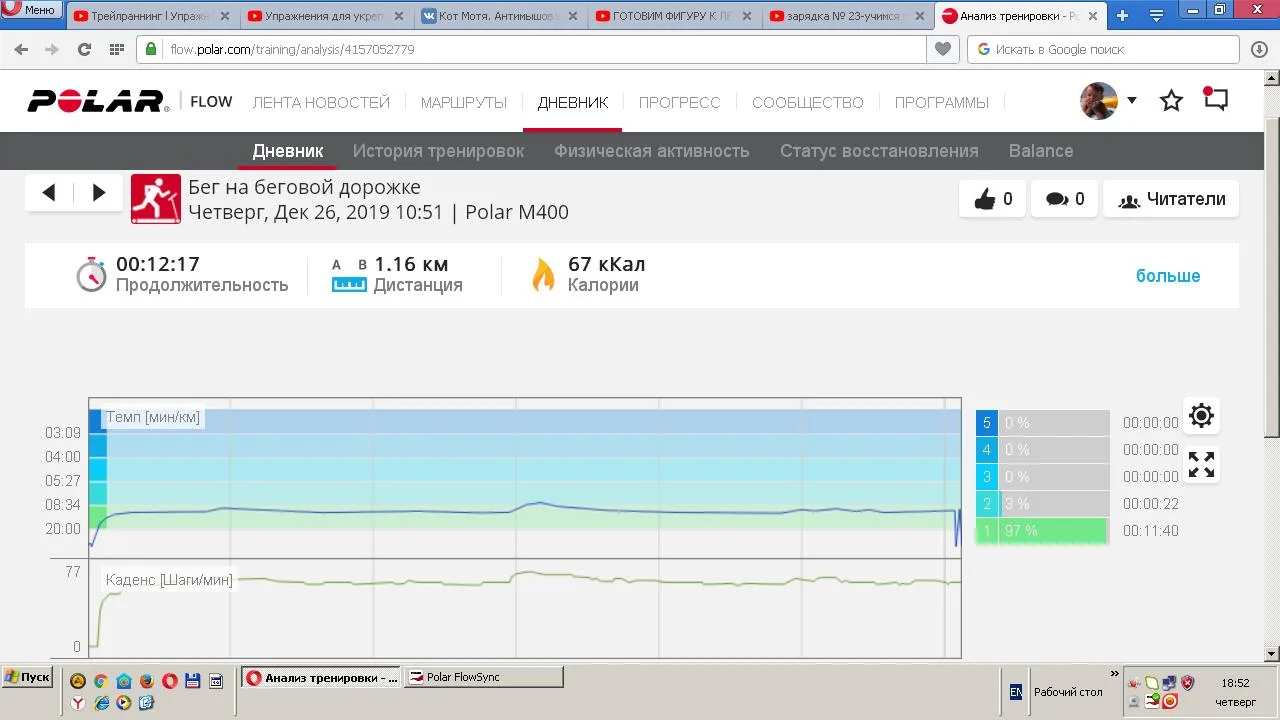Click the browser forward arrow

click(52, 49)
